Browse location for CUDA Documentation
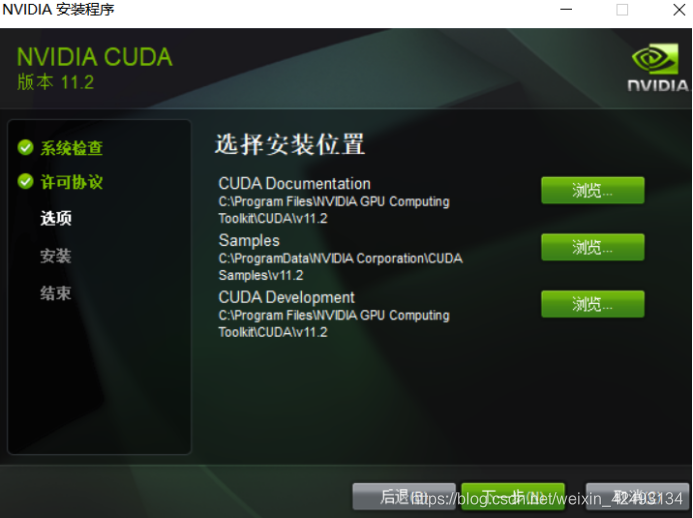 (593, 190)
